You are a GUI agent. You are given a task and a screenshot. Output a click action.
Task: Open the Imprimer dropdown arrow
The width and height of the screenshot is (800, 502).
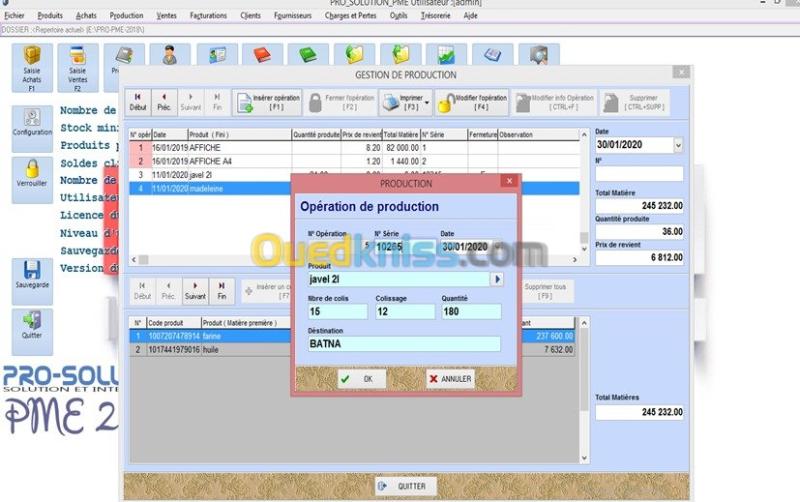(428, 102)
